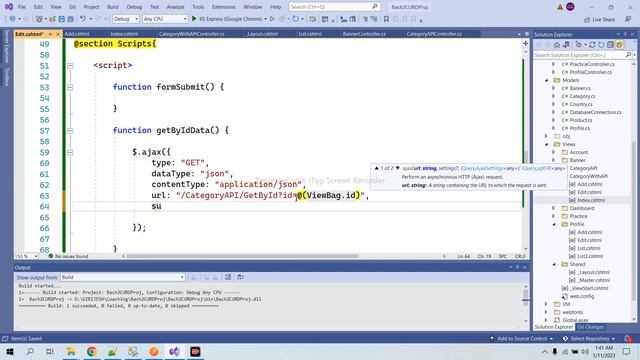This screenshot has width=640, height=360.
Task: Open the Show output from Build dropdown
Action: [x=122, y=277]
